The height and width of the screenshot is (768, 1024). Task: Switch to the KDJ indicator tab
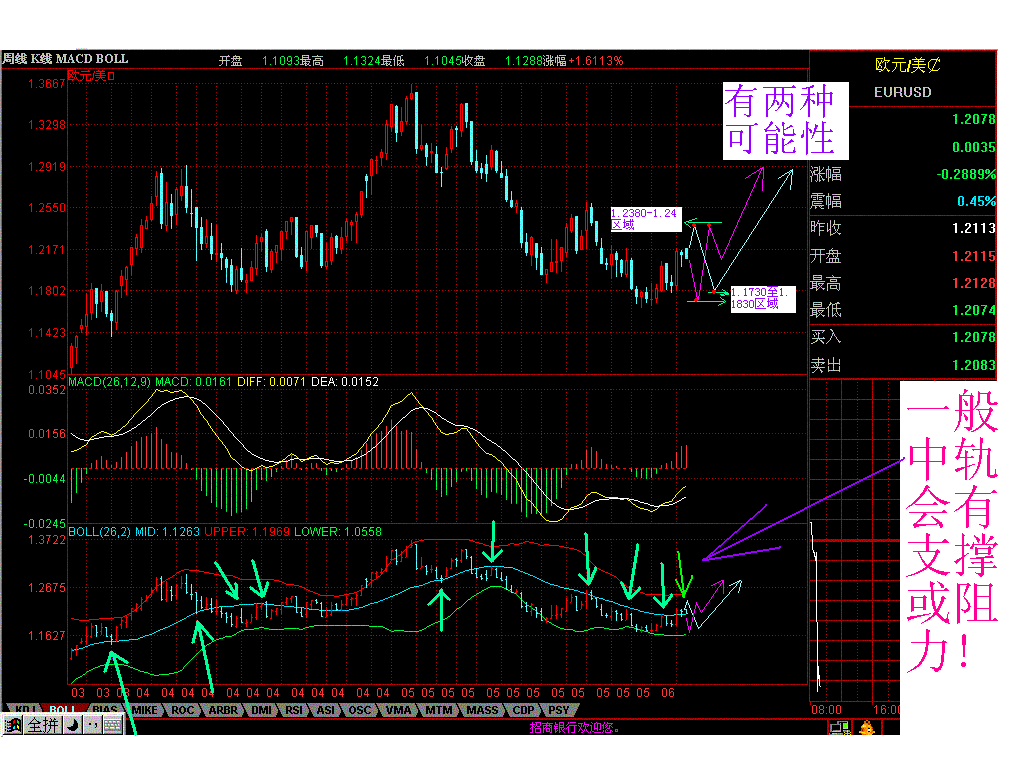[x=26, y=710]
